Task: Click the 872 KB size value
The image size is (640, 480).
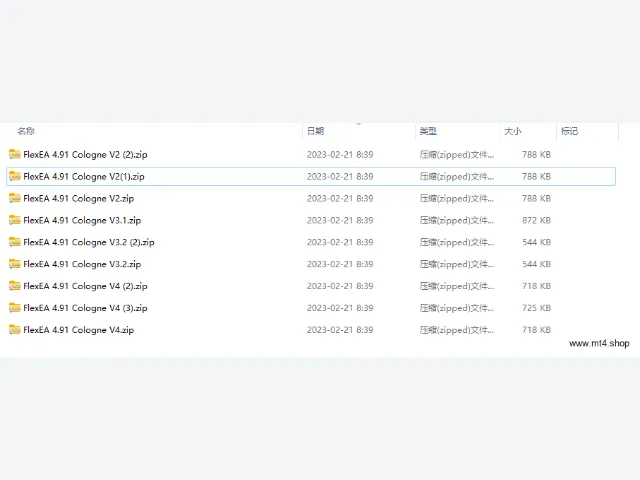Action: [x=536, y=220]
